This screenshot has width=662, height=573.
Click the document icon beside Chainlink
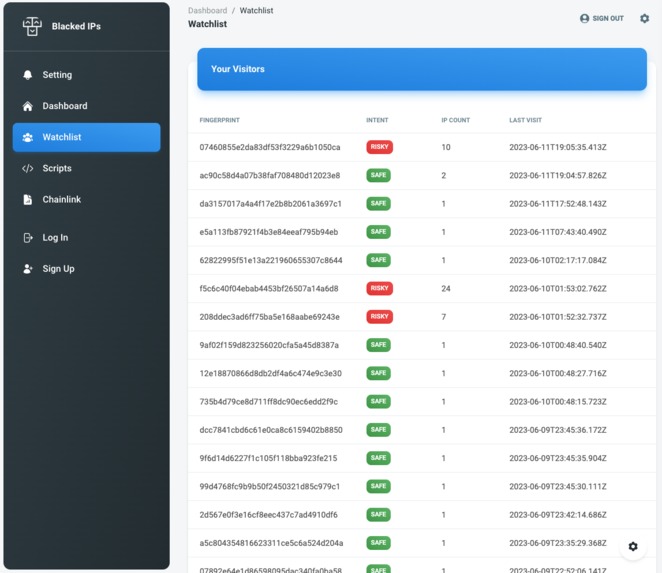click(x=27, y=199)
